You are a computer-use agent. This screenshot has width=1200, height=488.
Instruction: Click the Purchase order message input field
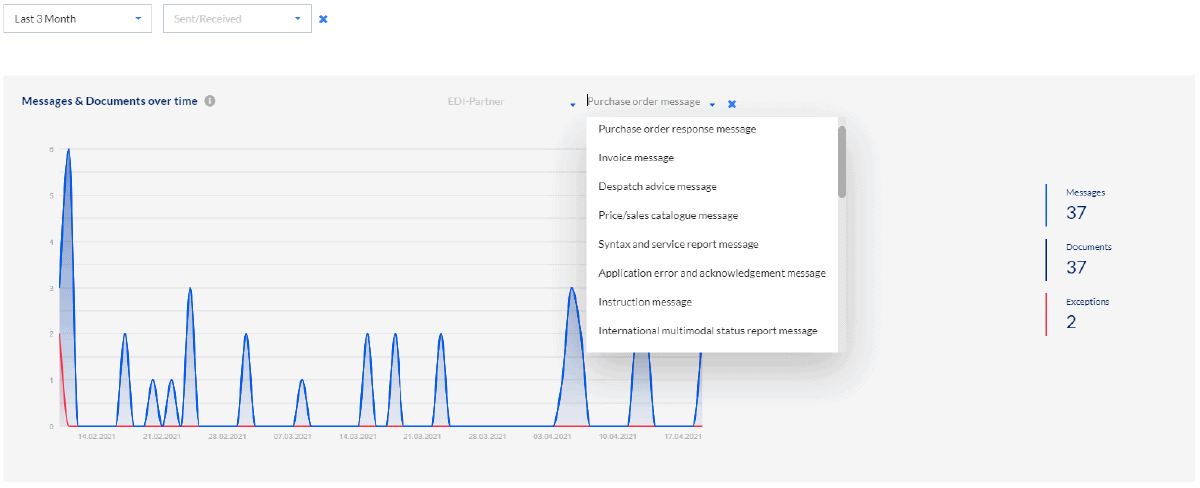pyautogui.click(x=644, y=102)
